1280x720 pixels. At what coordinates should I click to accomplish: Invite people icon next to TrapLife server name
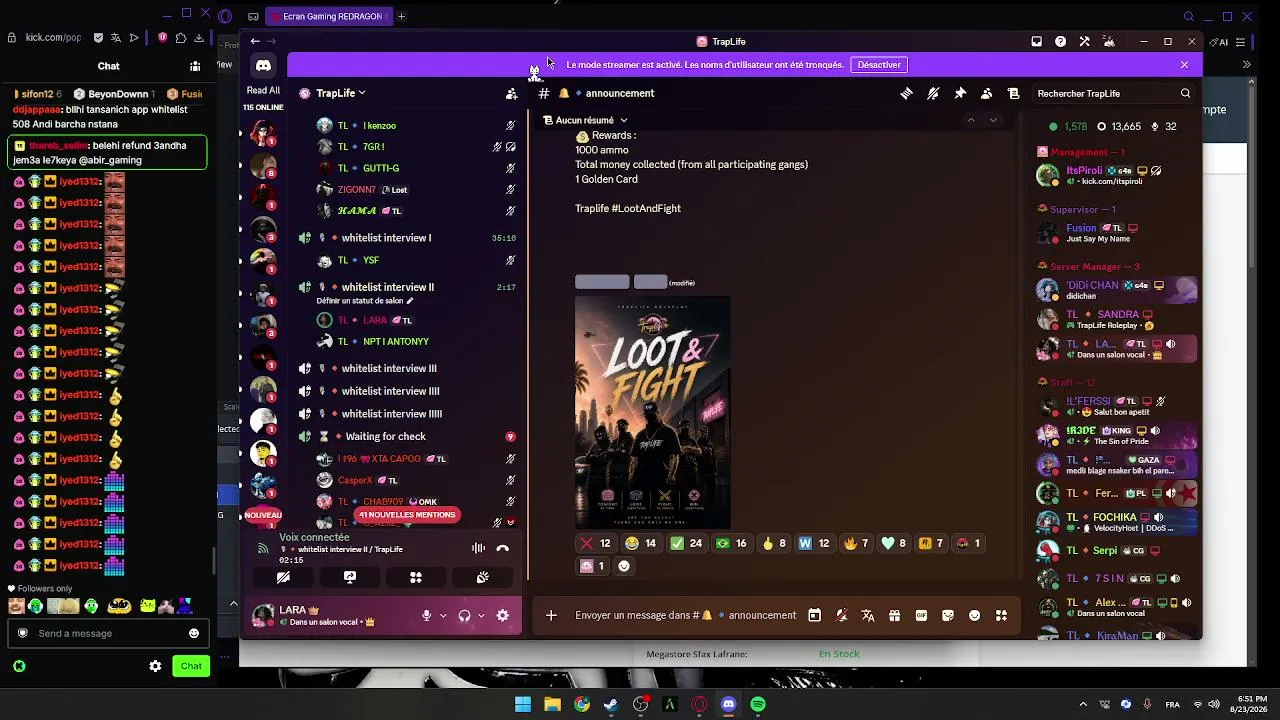click(511, 93)
